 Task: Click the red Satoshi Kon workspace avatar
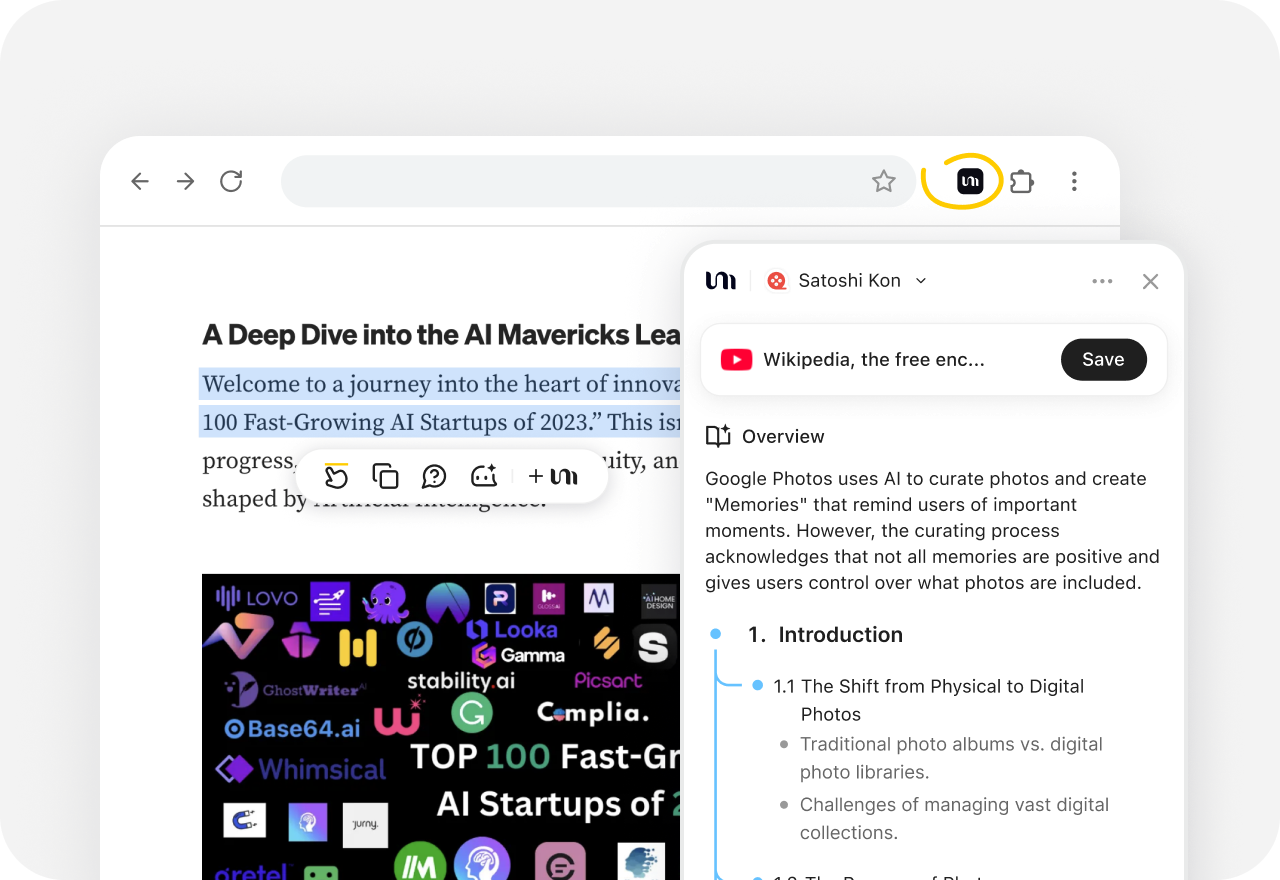tap(776, 281)
